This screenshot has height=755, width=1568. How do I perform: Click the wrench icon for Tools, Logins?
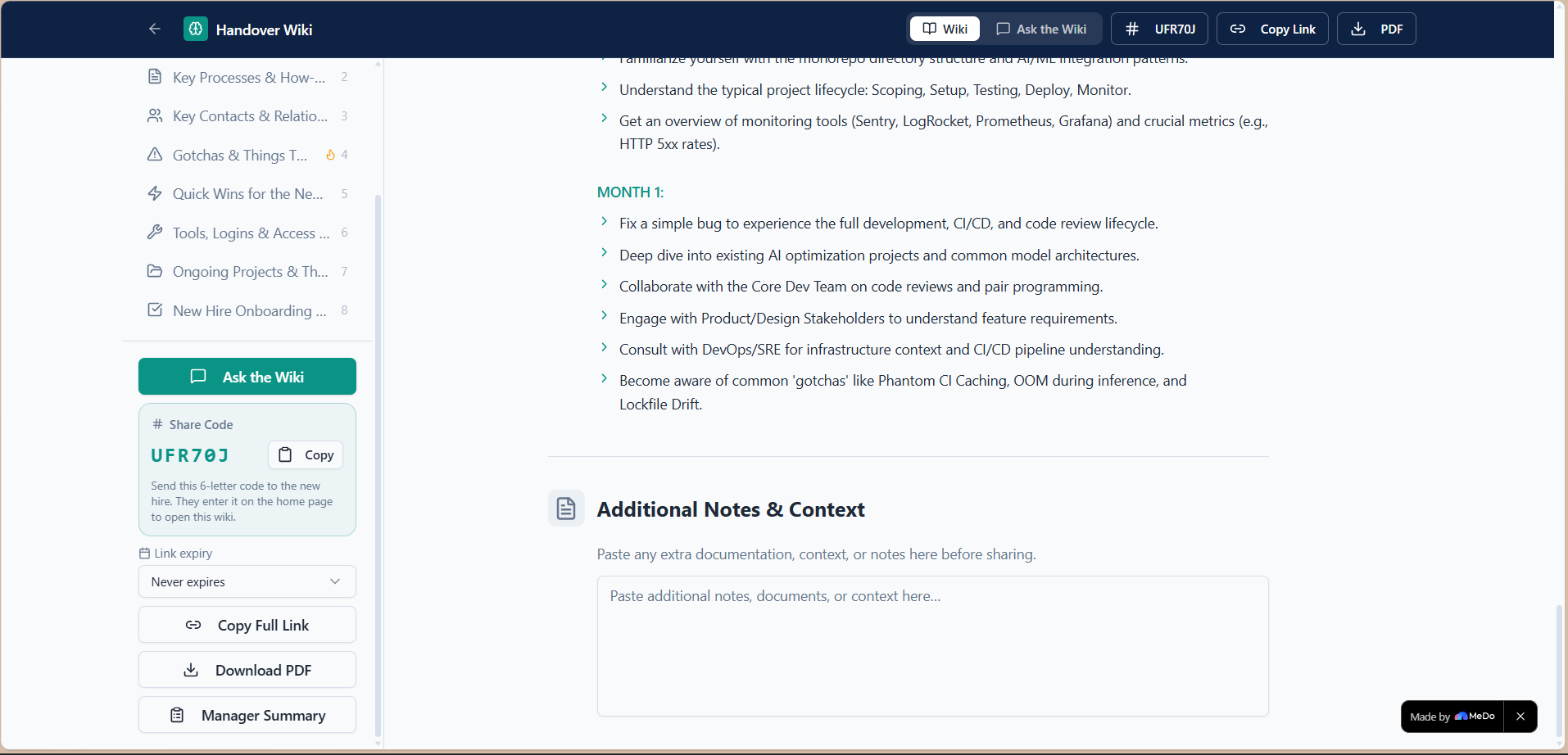(x=155, y=233)
